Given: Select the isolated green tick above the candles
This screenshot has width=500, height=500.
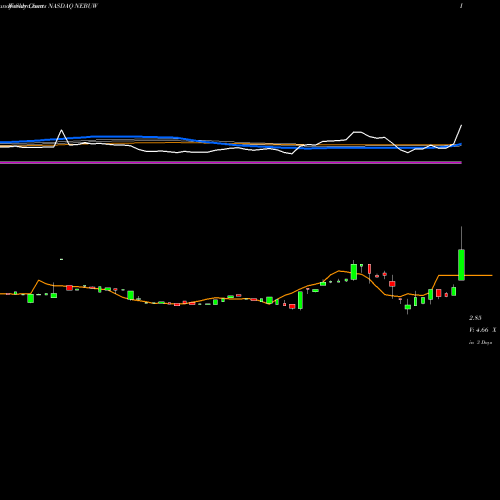Looking at the screenshot, I should [61, 259].
